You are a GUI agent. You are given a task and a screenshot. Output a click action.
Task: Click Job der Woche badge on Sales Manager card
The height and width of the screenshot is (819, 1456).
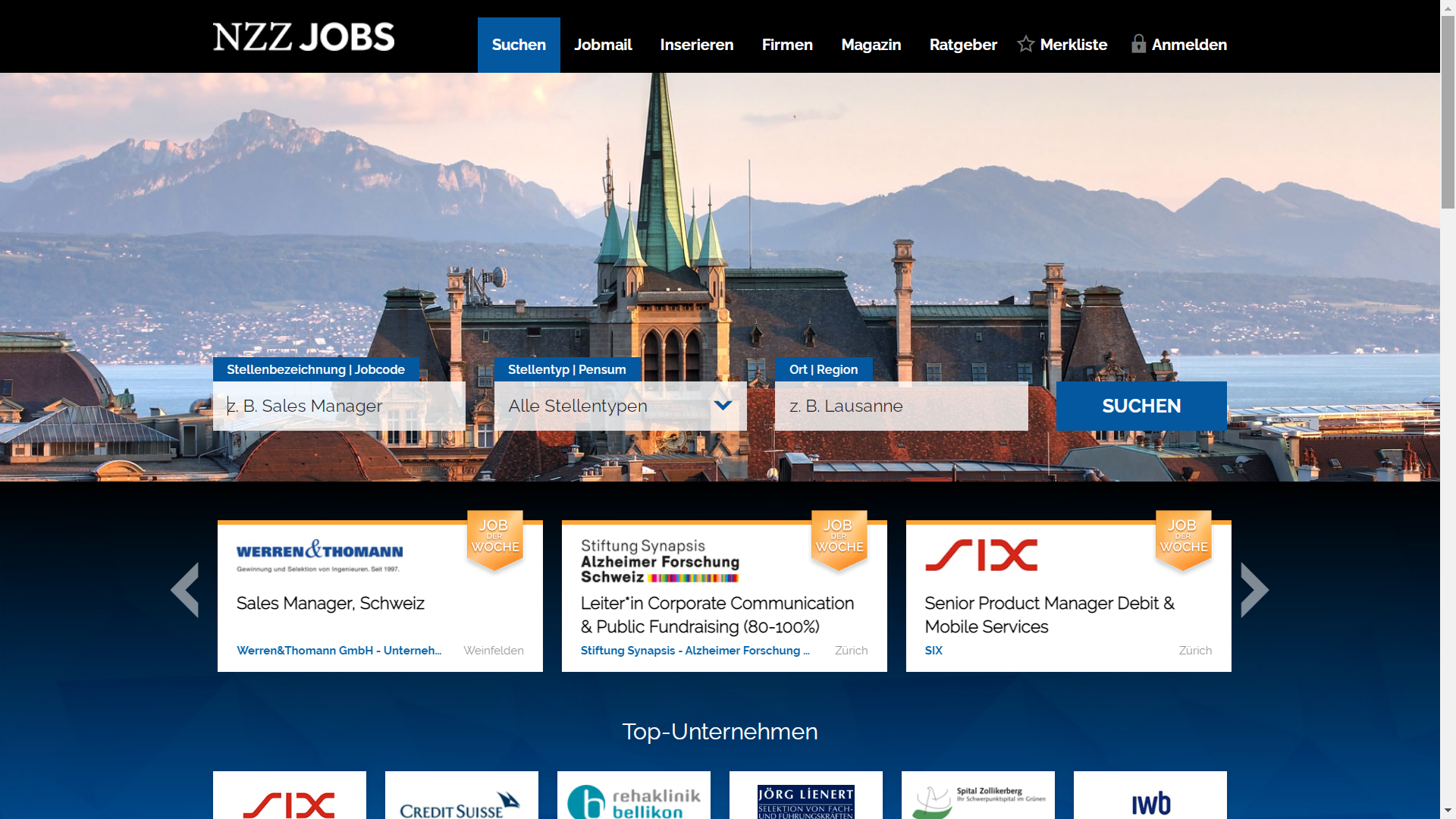coord(495,540)
